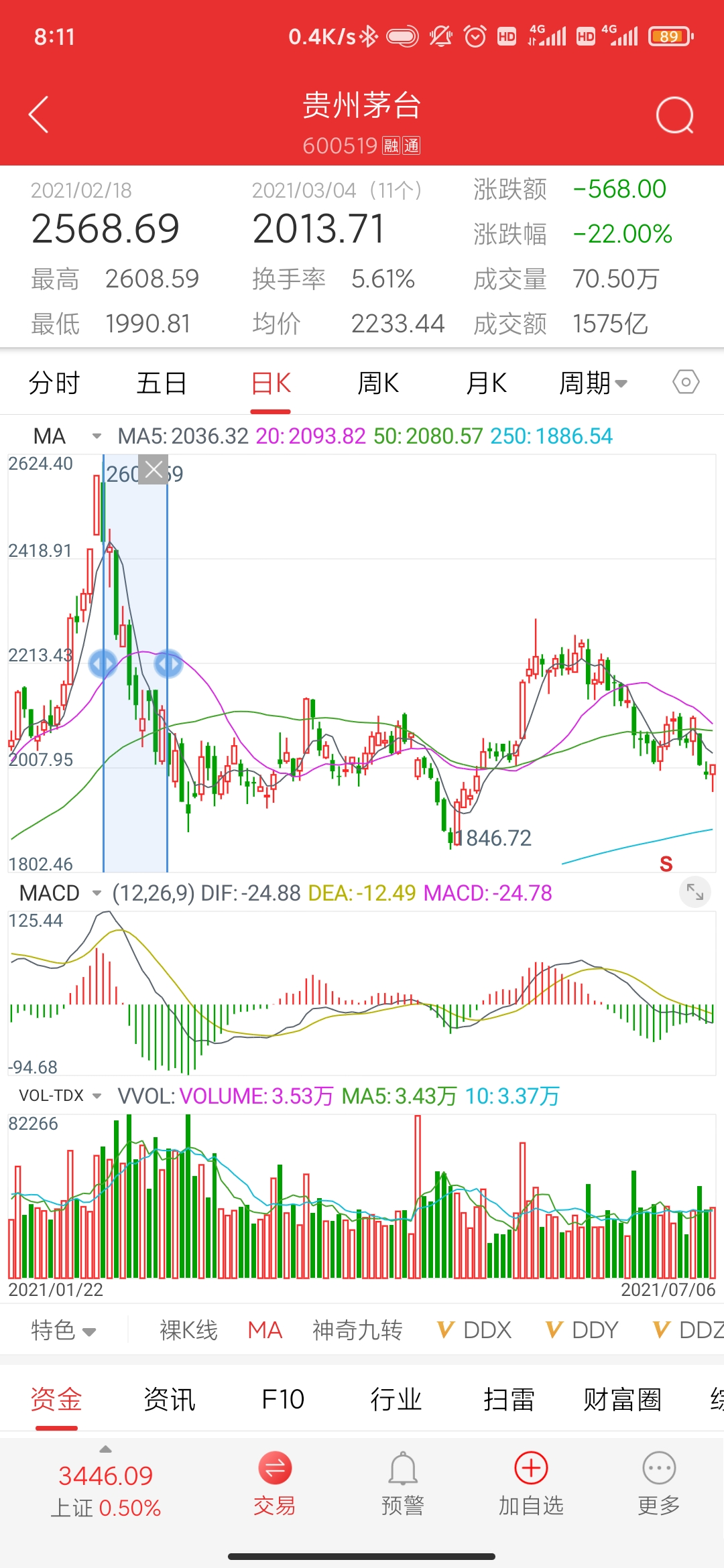724x1568 pixels.
Task: Select the MA overlay option
Action: point(265,1330)
